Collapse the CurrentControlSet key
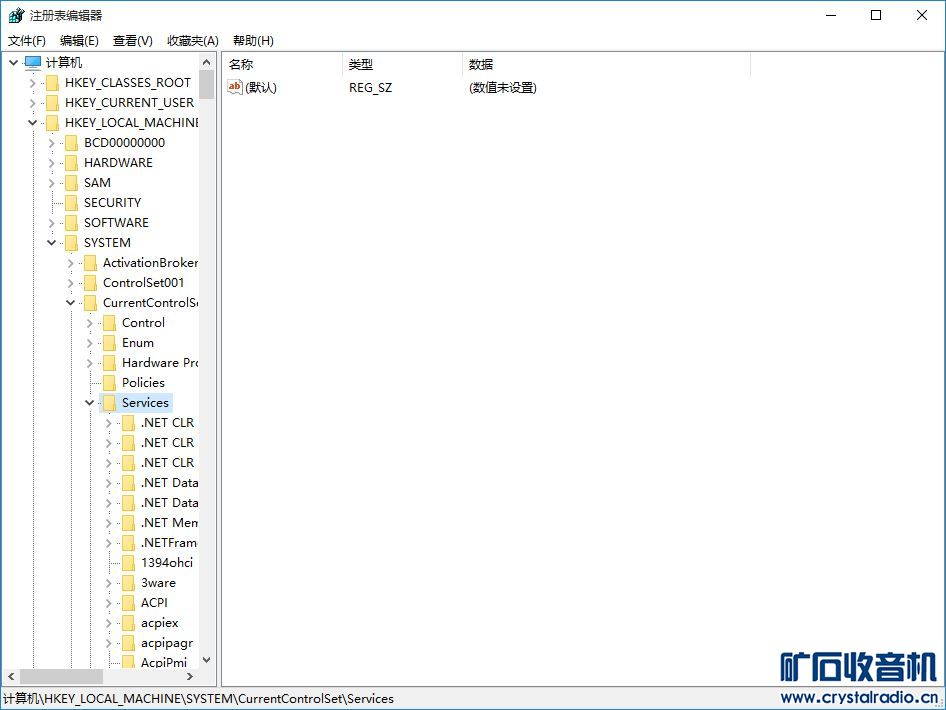This screenshot has height=710, width=946. tap(71, 302)
